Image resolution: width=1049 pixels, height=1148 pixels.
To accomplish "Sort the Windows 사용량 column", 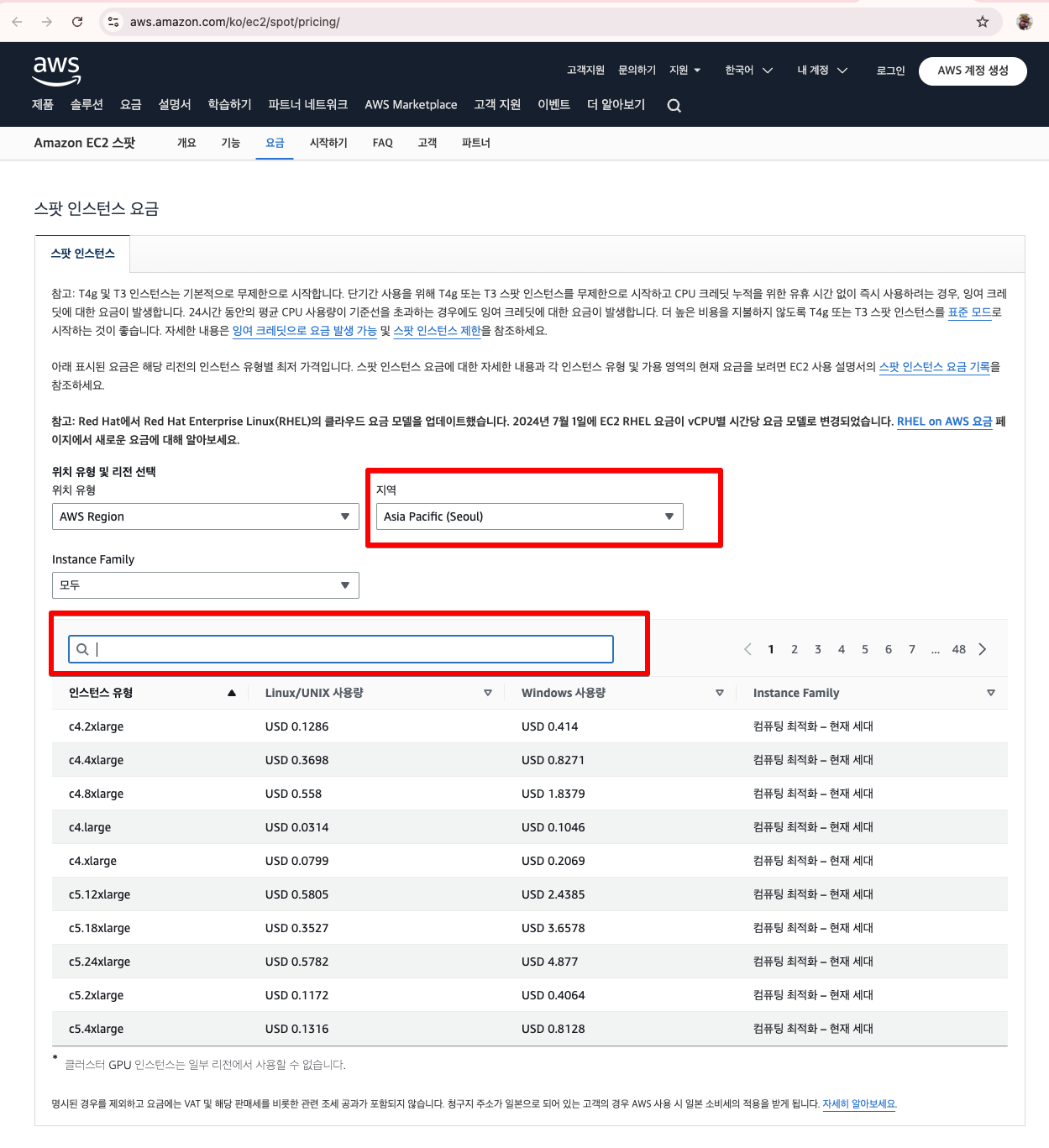I will point(720,693).
